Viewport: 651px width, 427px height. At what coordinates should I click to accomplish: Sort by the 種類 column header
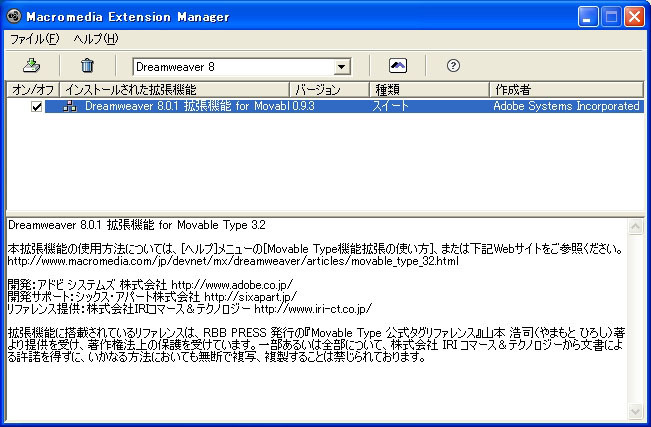pyautogui.click(x=429, y=89)
